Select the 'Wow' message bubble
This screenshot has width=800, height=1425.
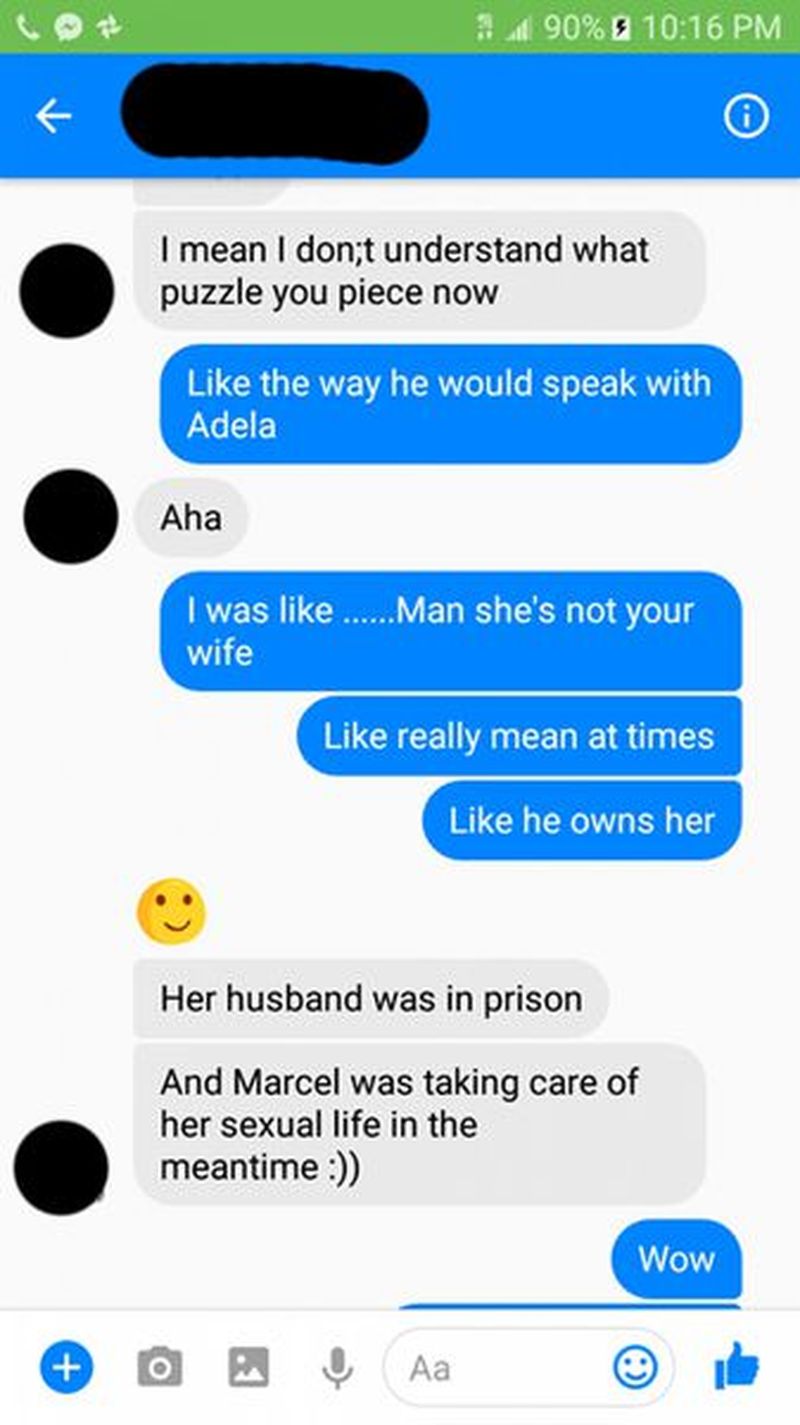click(677, 1258)
